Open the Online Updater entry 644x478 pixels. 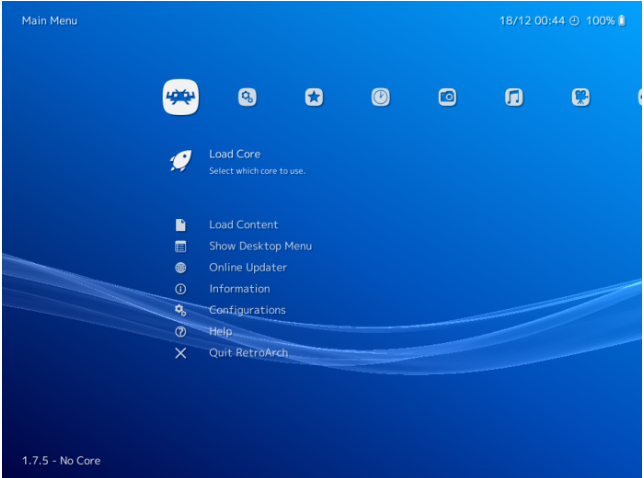coord(248,267)
